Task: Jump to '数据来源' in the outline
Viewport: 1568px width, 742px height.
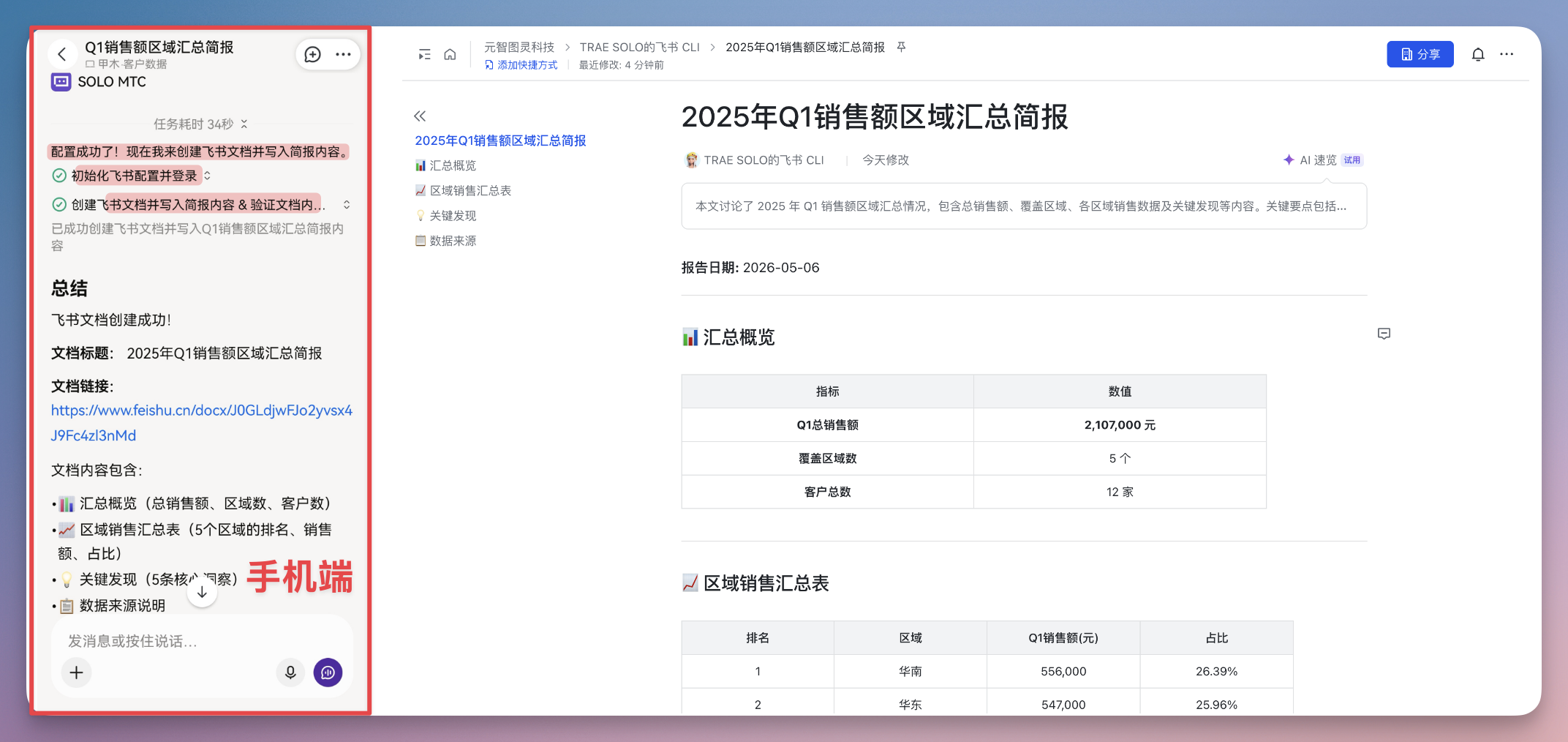Action: click(x=445, y=241)
